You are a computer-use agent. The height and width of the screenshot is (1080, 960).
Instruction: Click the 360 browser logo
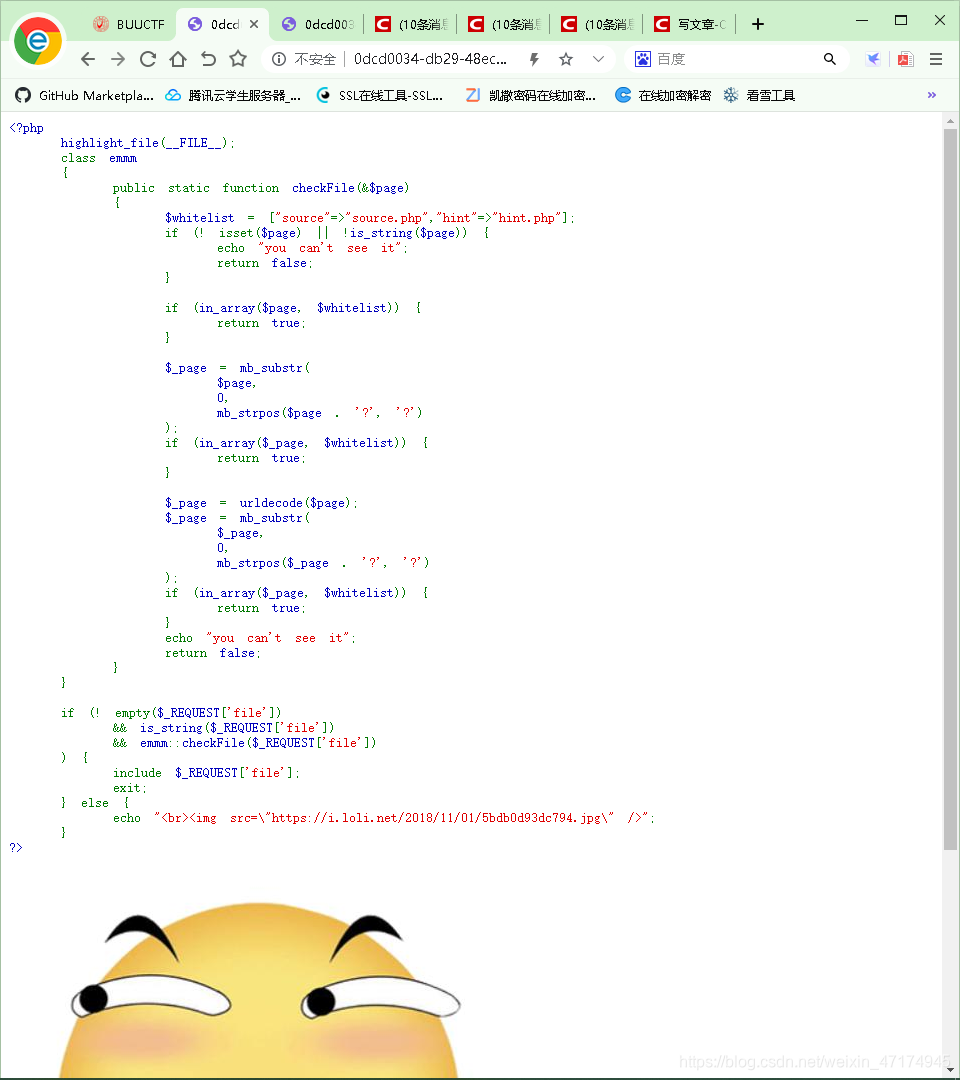[x=39, y=41]
